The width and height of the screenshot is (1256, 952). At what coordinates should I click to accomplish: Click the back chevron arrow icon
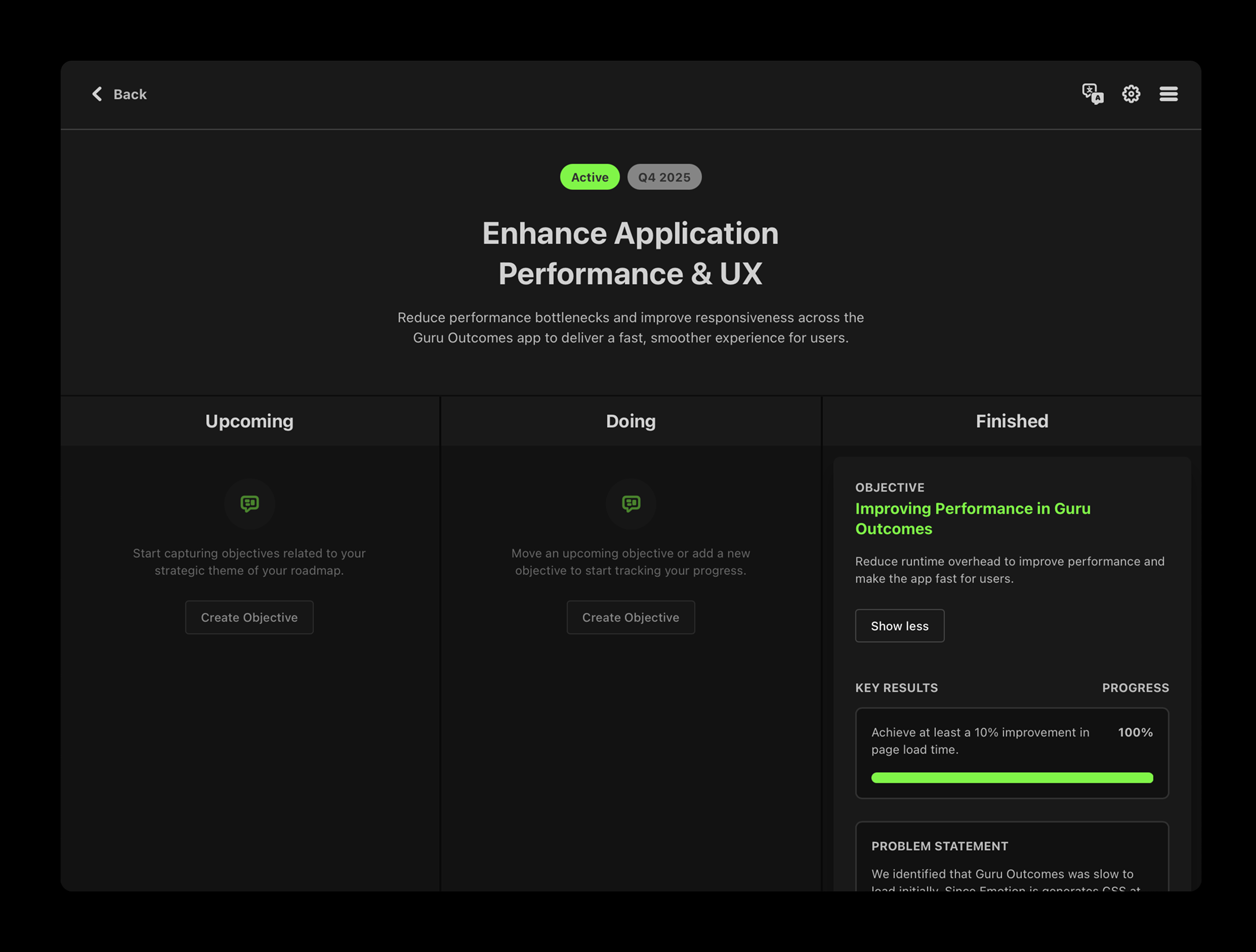[x=97, y=94]
